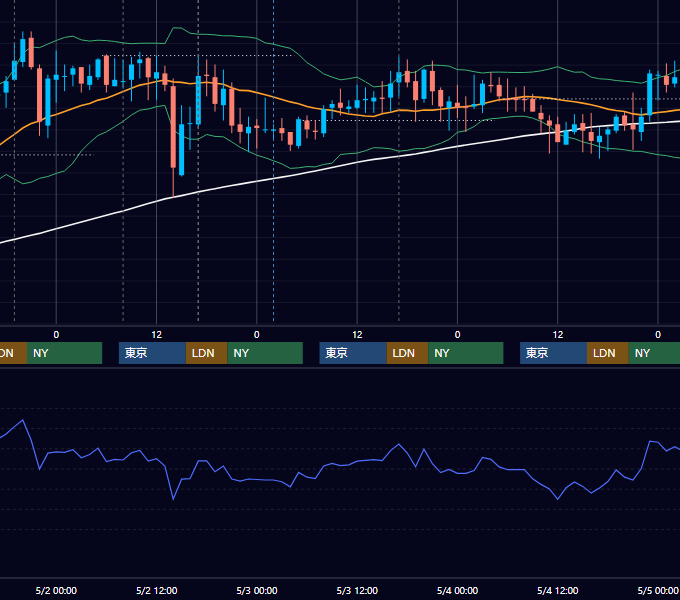Select the rightmost 東京 session block
680x600 pixels.
tap(553, 353)
